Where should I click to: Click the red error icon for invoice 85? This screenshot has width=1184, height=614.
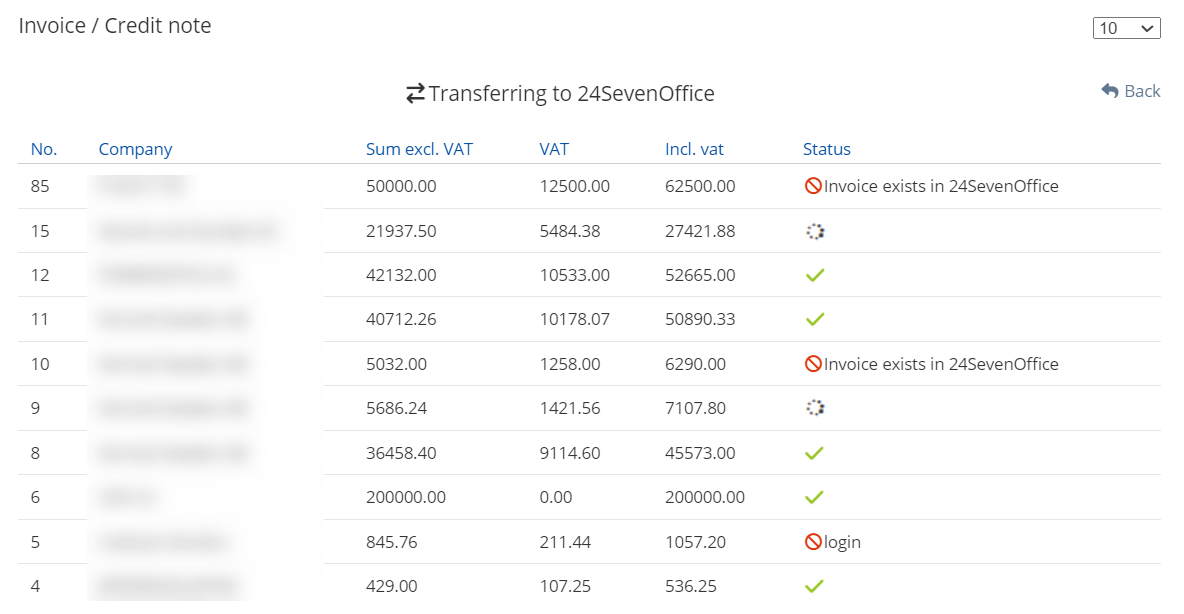point(813,186)
